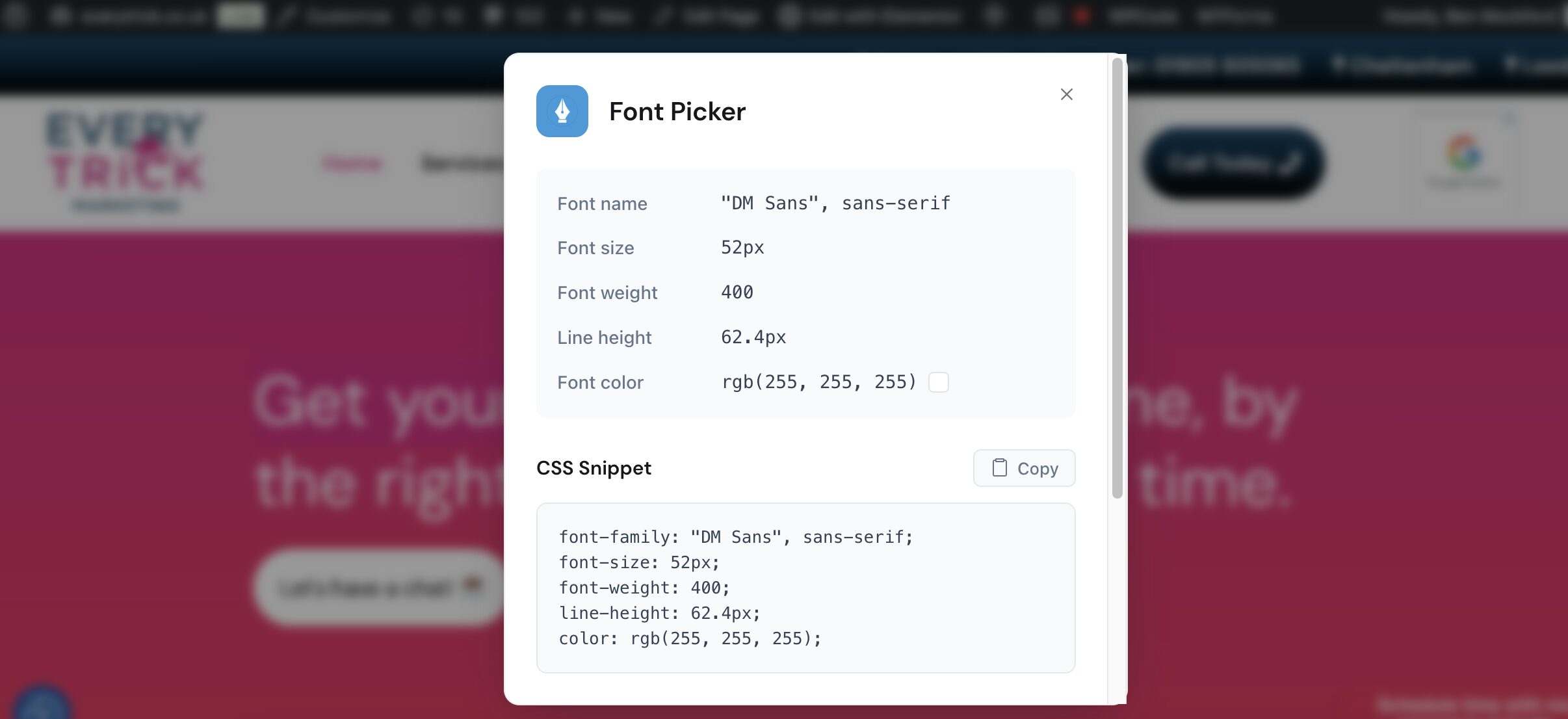Click inside the CSS snippet code box
The image size is (1568, 719).
click(x=805, y=588)
